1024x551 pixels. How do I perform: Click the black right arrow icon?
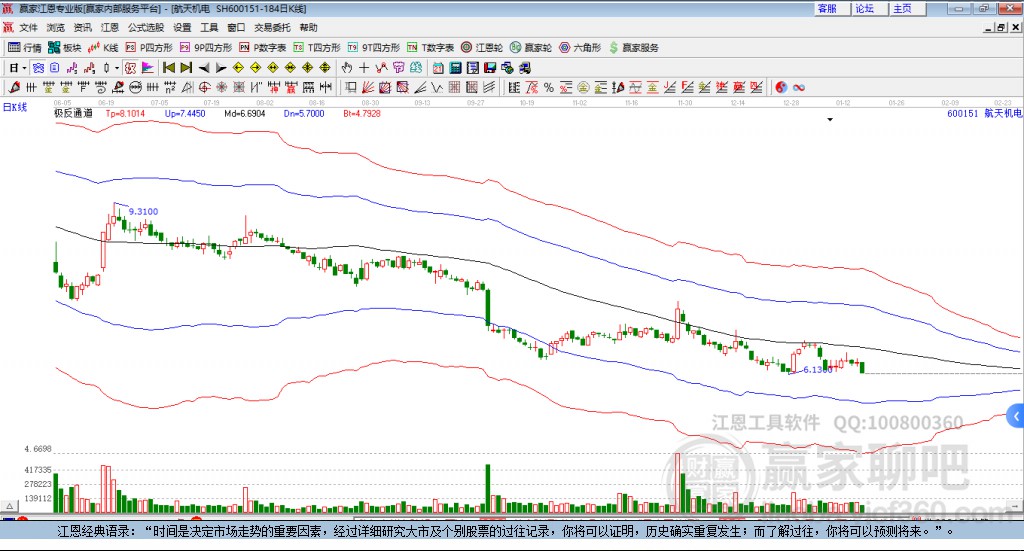(221, 68)
